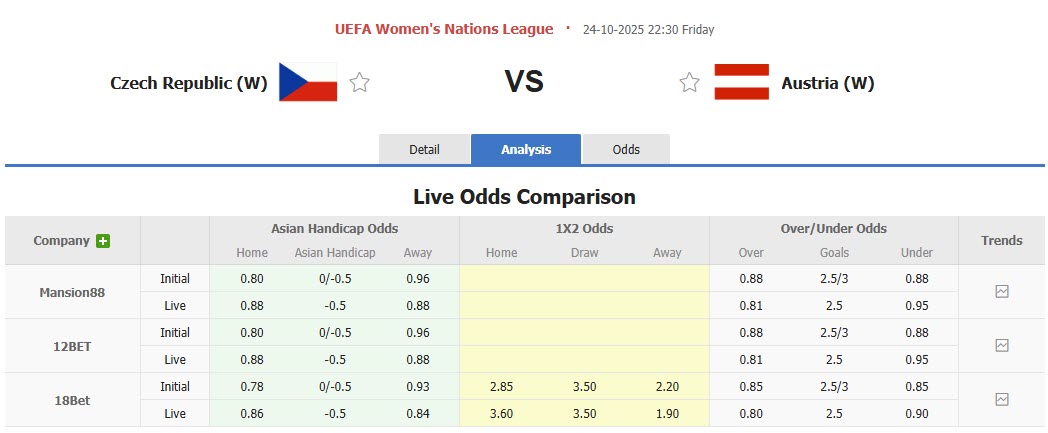Select 12BET company row
The width and height of the screenshot is (1048, 433).
[x=72, y=346]
